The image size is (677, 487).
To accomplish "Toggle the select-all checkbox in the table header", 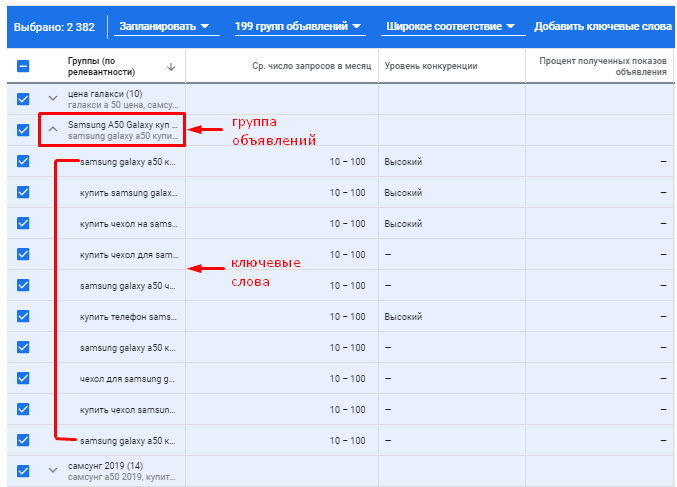I will point(23,67).
